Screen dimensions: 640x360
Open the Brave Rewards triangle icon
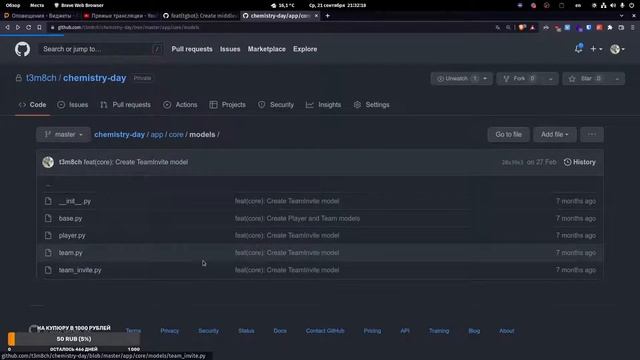532,27
